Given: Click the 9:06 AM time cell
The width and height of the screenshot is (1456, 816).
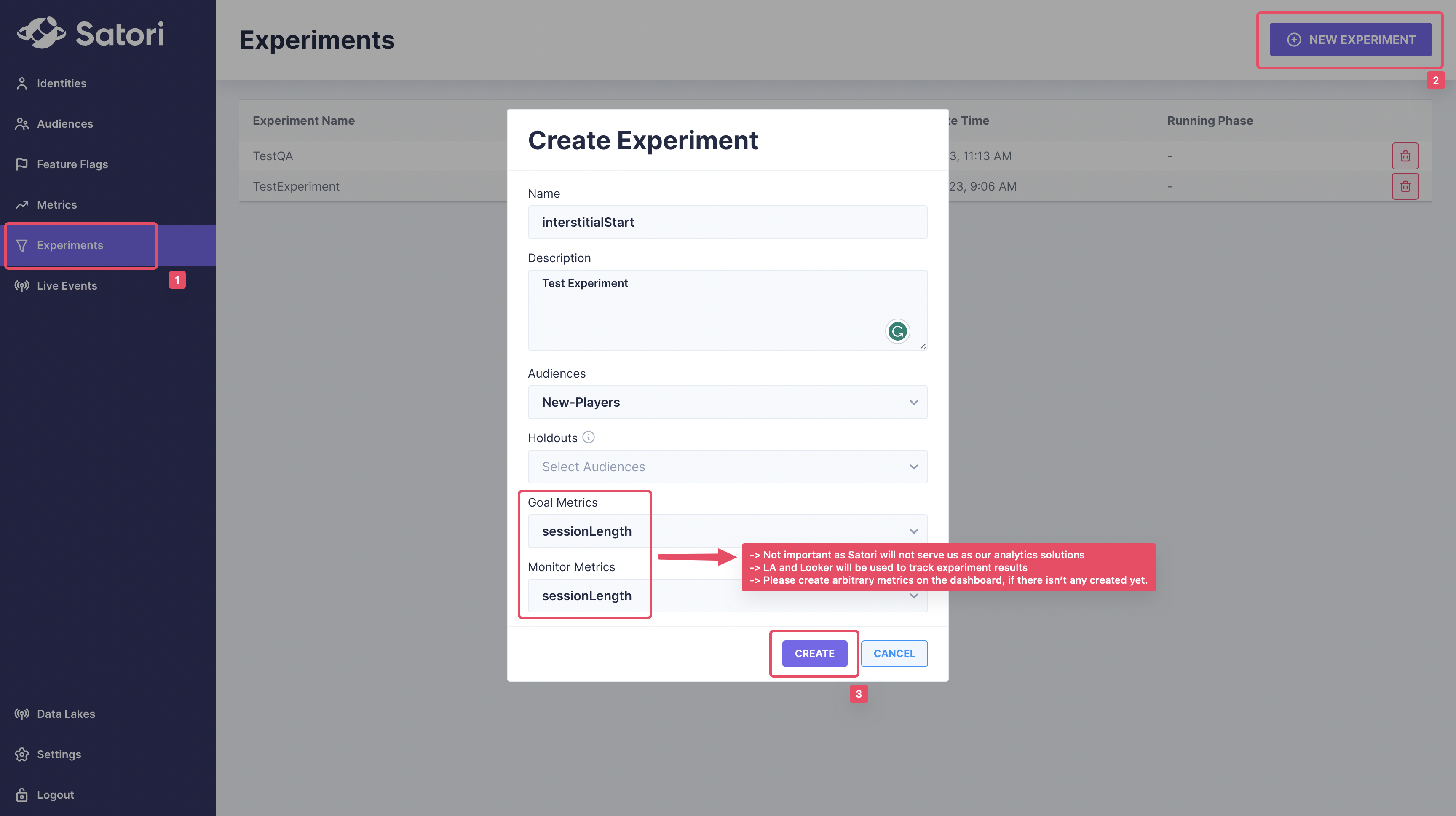Looking at the screenshot, I should [983, 187].
